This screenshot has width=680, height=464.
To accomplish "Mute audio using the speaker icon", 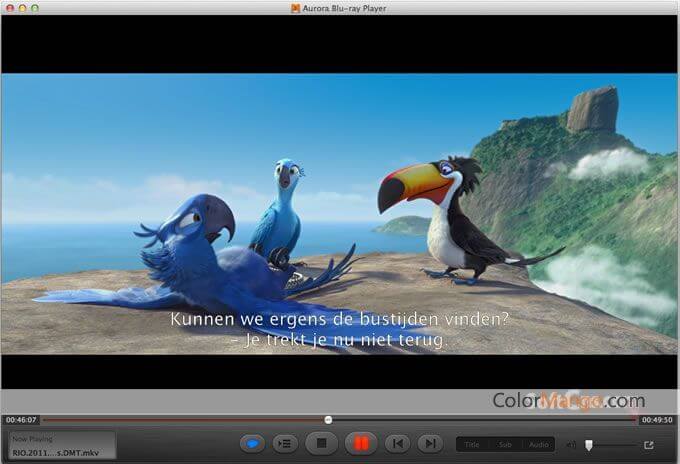I will (571, 444).
